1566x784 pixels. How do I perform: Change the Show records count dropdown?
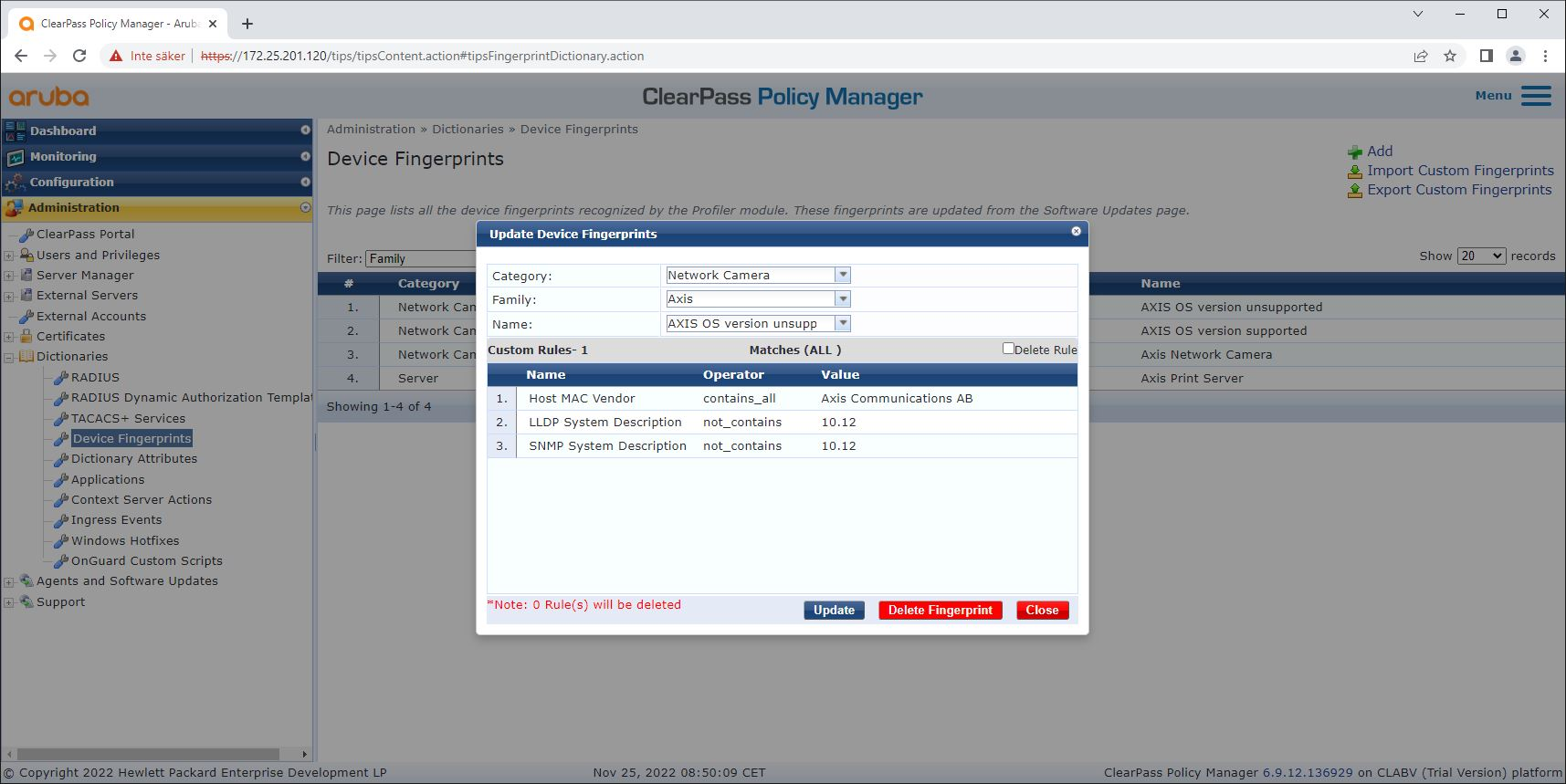(x=1480, y=256)
